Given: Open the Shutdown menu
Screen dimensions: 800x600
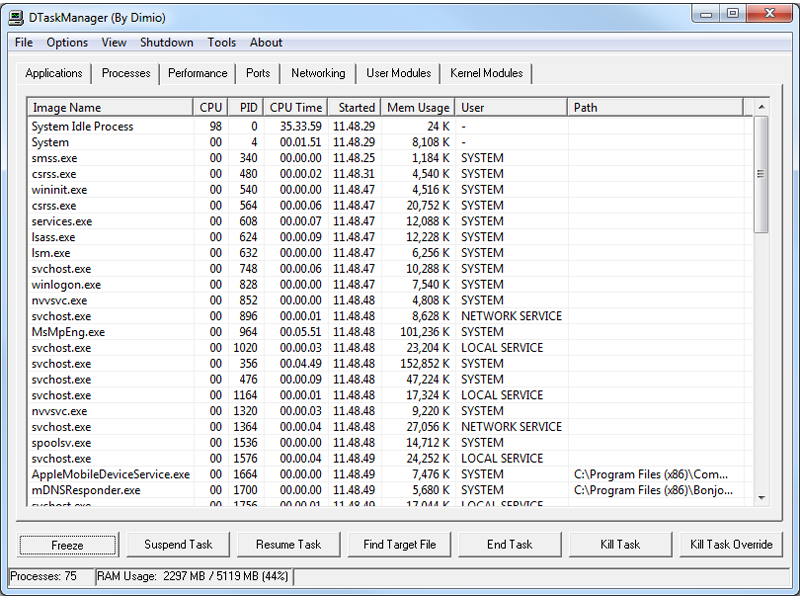Looking at the screenshot, I should pyautogui.click(x=166, y=43).
